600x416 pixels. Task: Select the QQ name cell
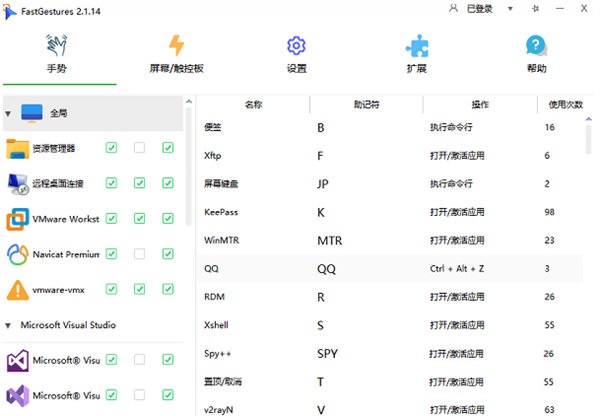pyautogui.click(x=211, y=269)
